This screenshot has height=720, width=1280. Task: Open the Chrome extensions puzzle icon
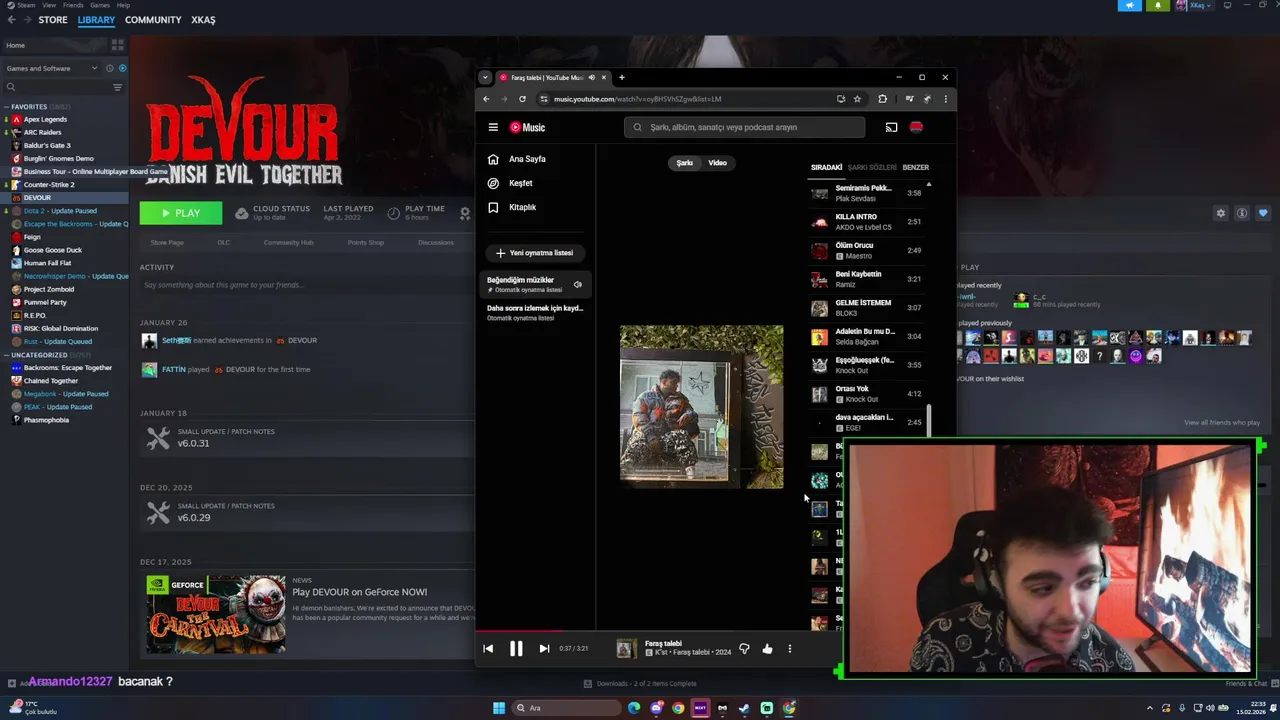point(882,99)
